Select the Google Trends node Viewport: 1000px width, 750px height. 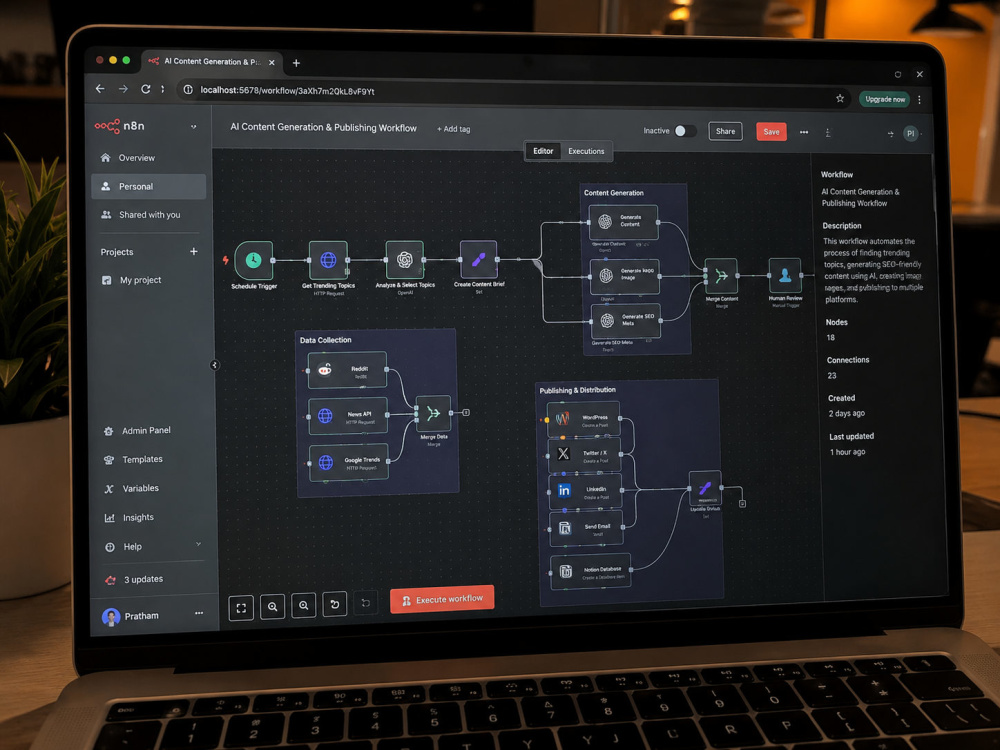pos(349,462)
